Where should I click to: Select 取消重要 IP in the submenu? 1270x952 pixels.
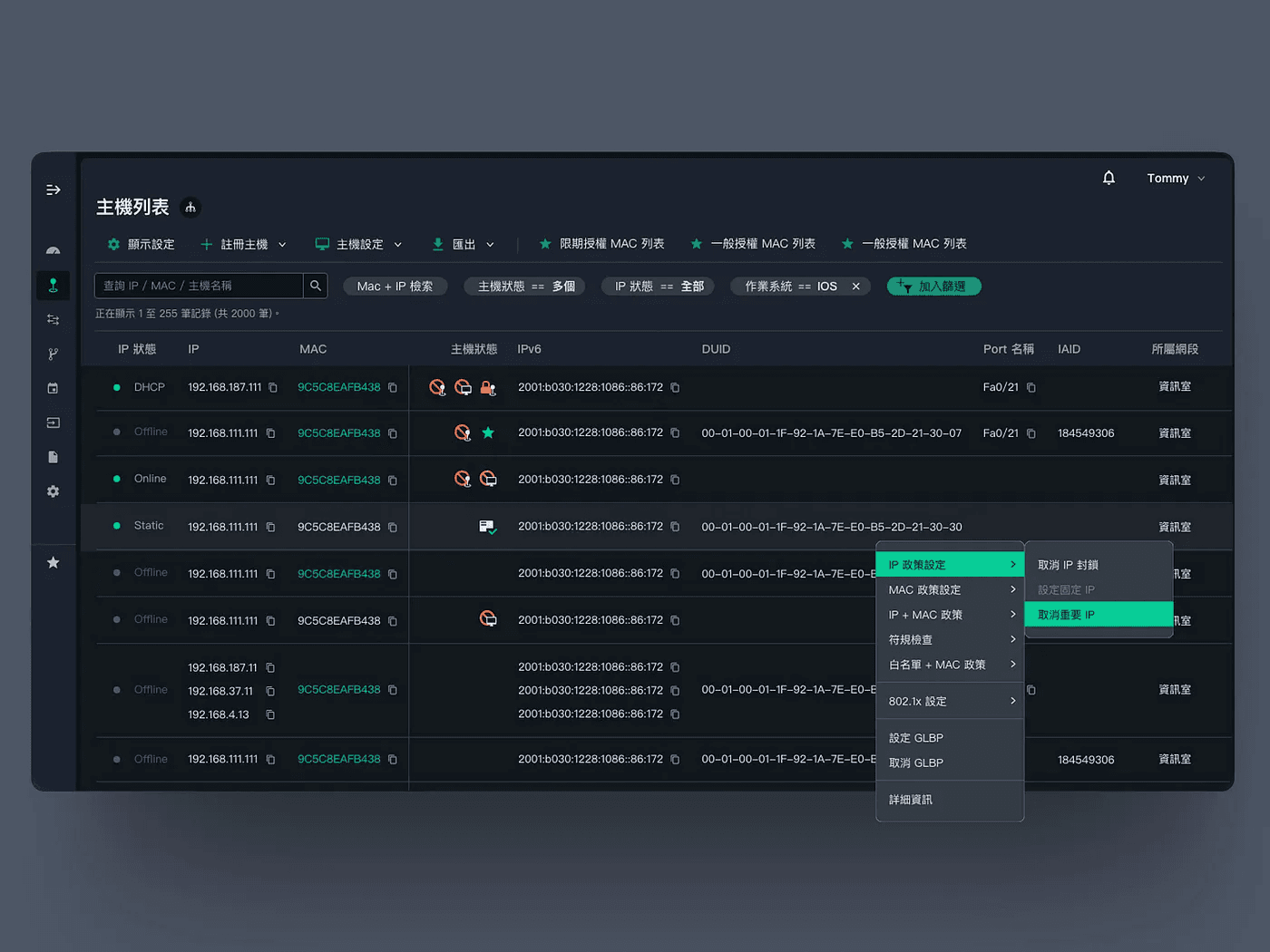(x=1099, y=615)
